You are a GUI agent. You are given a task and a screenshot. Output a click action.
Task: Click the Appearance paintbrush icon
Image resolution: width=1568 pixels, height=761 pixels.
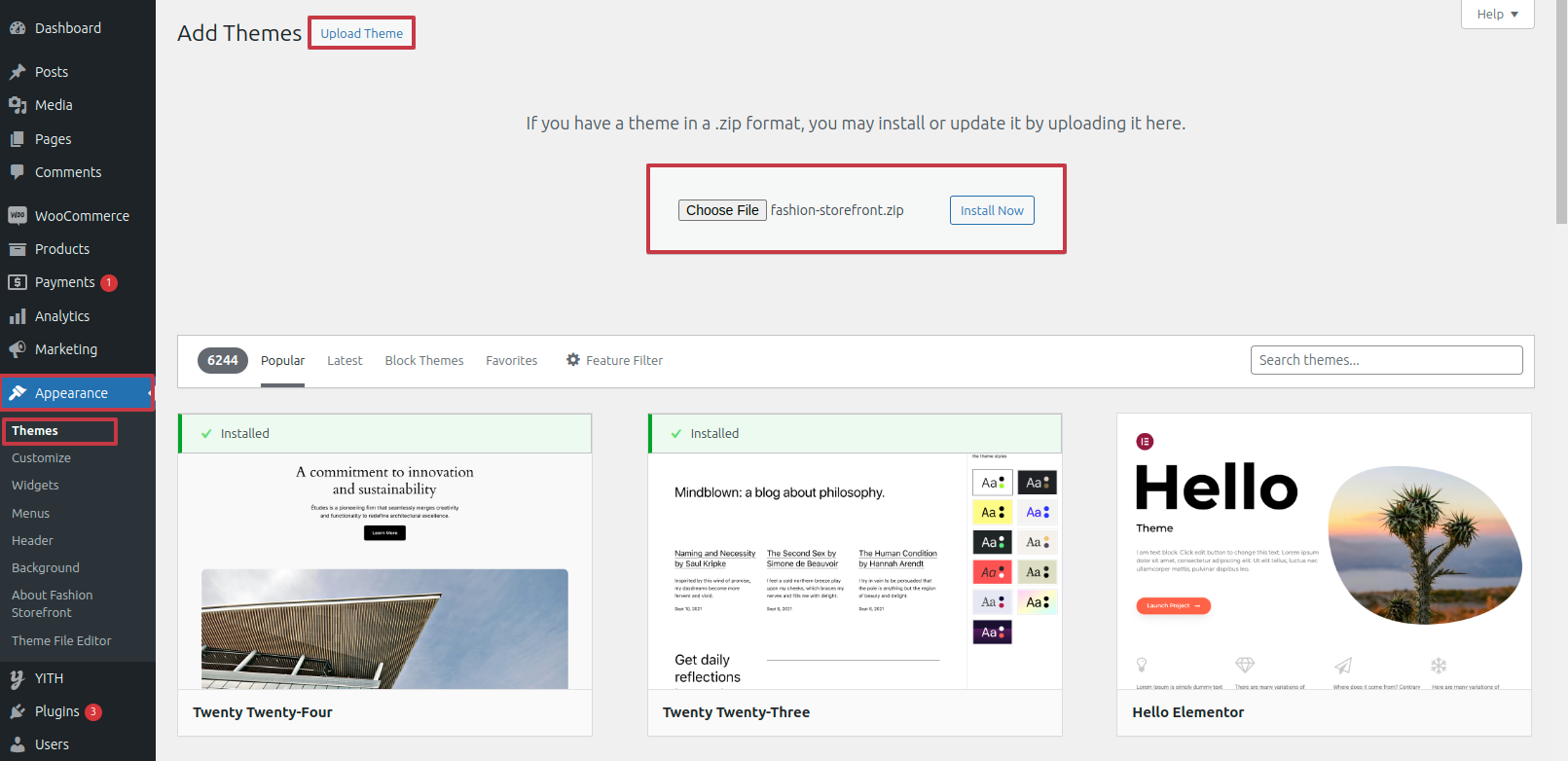(18, 393)
